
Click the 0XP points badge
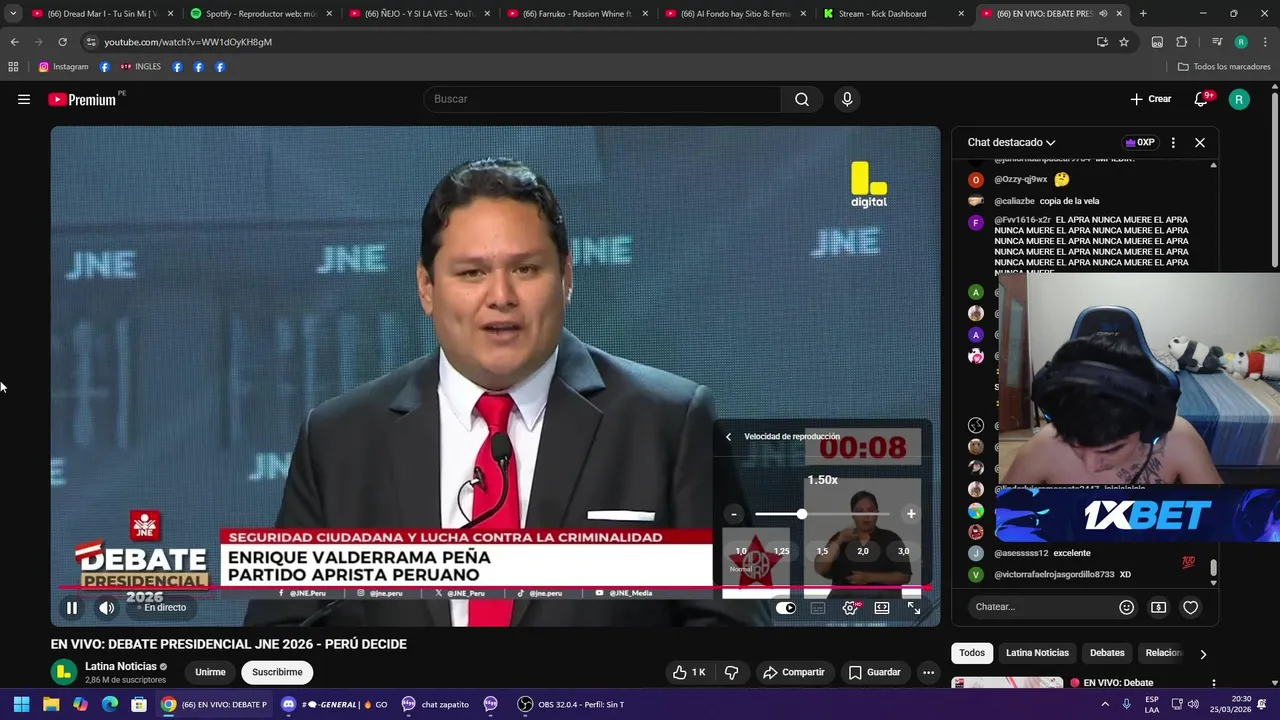(x=1140, y=142)
